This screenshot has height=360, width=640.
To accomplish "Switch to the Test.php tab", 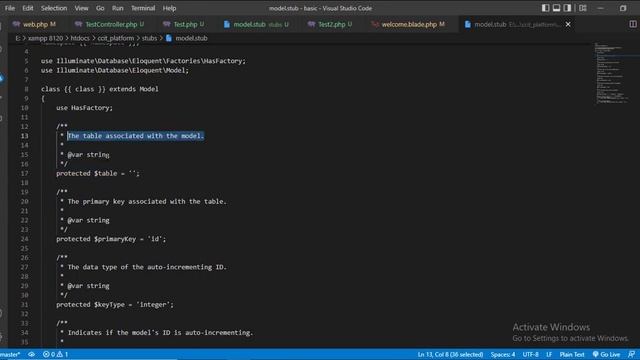I will pyautogui.click(x=184, y=24).
